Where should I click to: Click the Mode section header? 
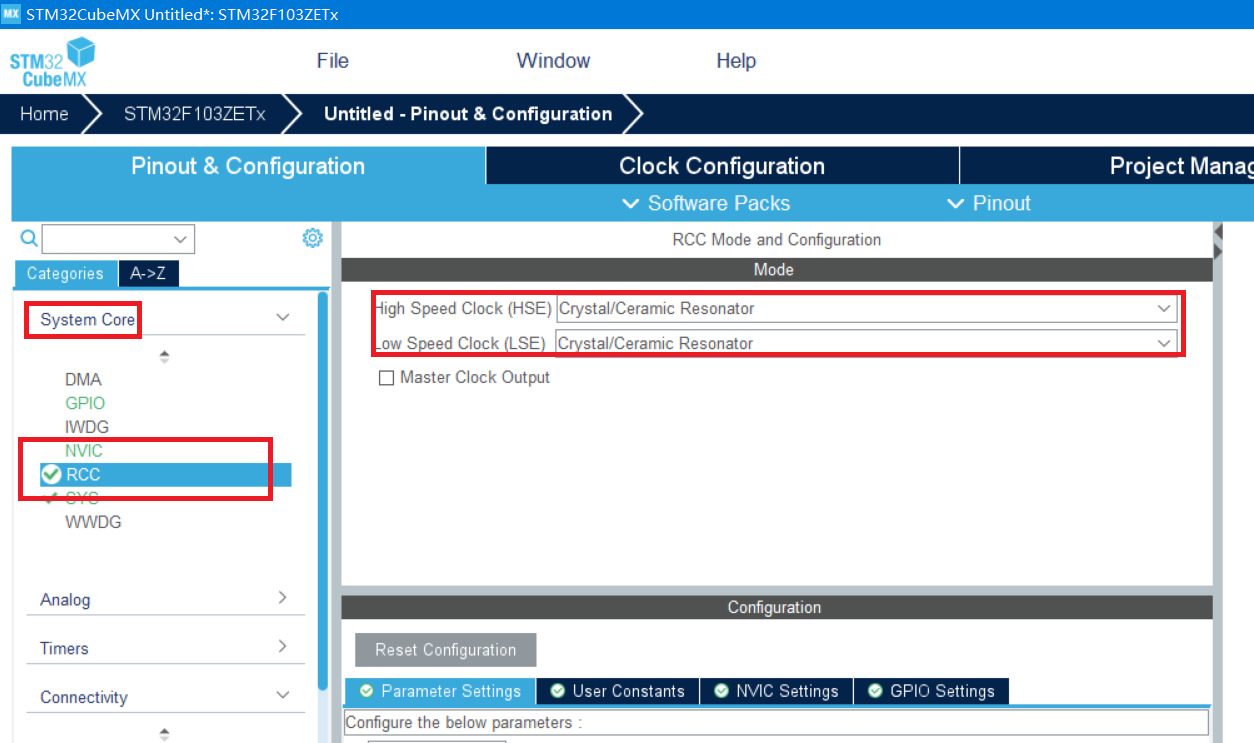click(x=777, y=270)
